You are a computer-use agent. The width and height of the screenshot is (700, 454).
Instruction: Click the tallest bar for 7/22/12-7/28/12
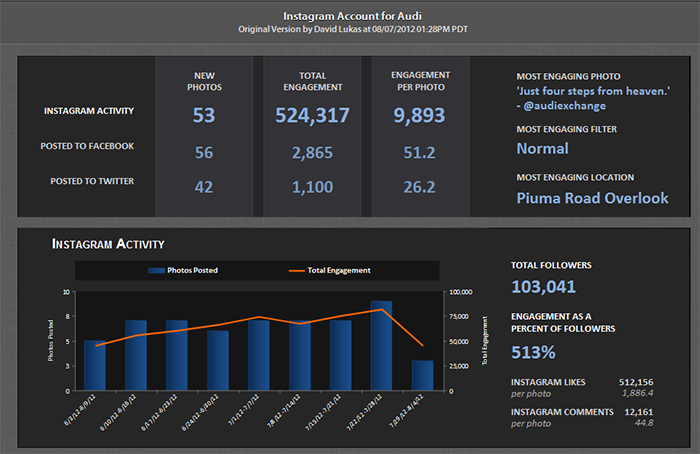pos(381,345)
